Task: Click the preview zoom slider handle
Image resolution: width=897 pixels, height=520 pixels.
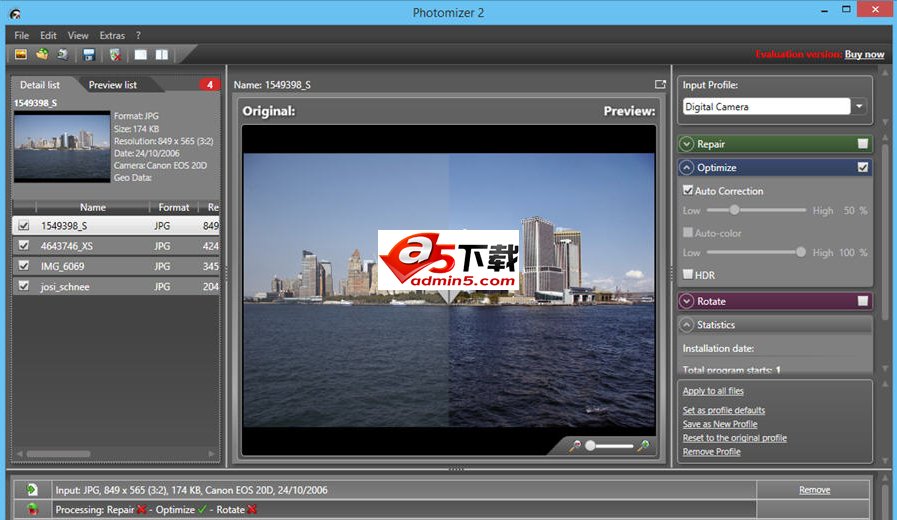Action: click(x=590, y=446)
